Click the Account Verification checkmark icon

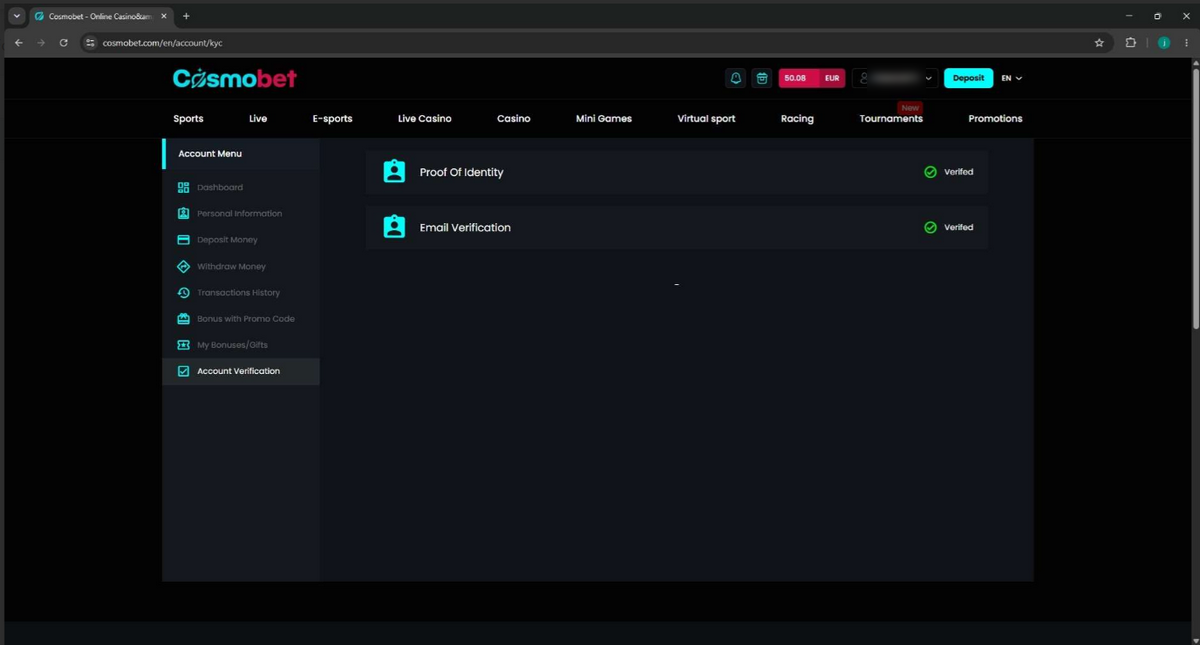pos(183,371)
